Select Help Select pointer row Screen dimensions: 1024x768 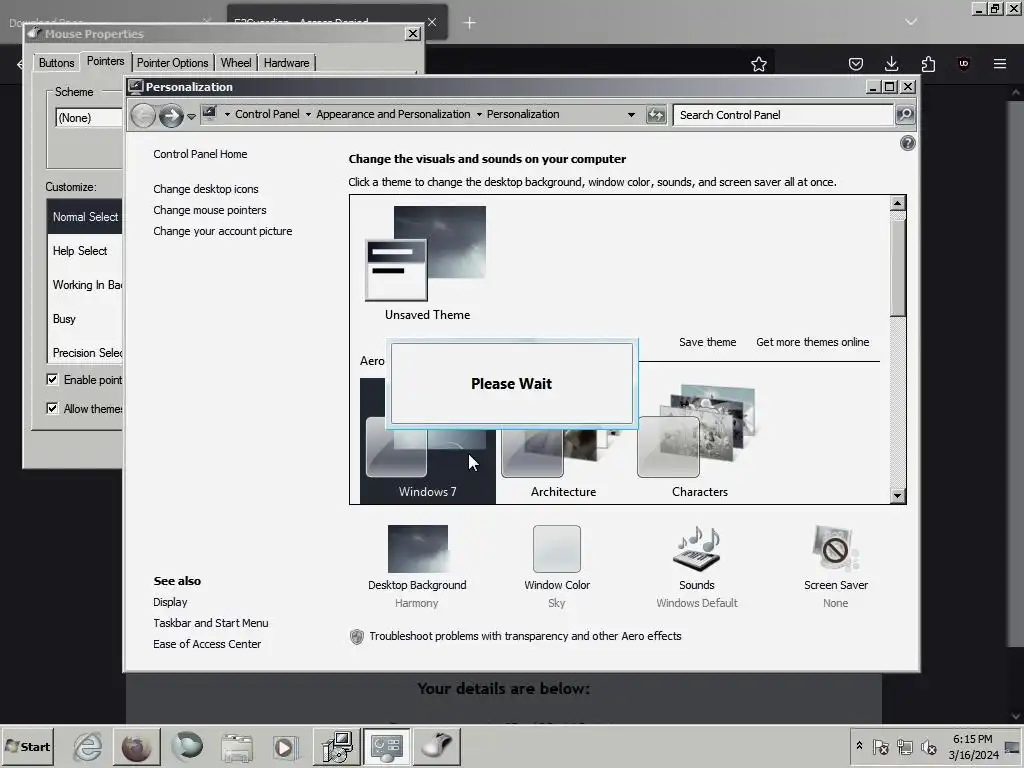pos(85,251)
